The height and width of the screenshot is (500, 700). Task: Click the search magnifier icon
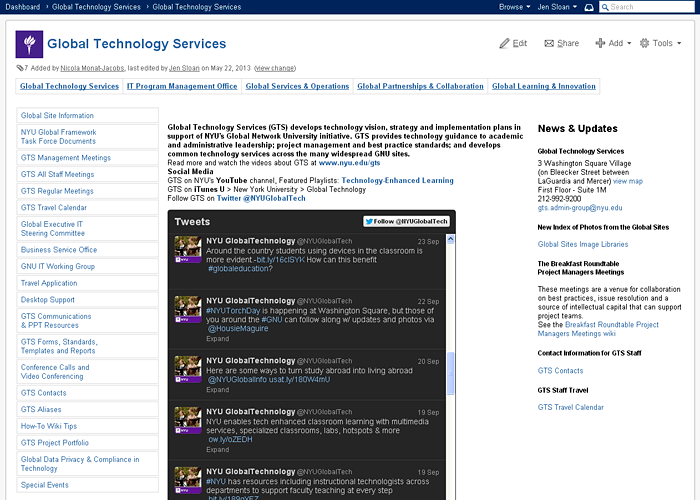click(605, 7)
